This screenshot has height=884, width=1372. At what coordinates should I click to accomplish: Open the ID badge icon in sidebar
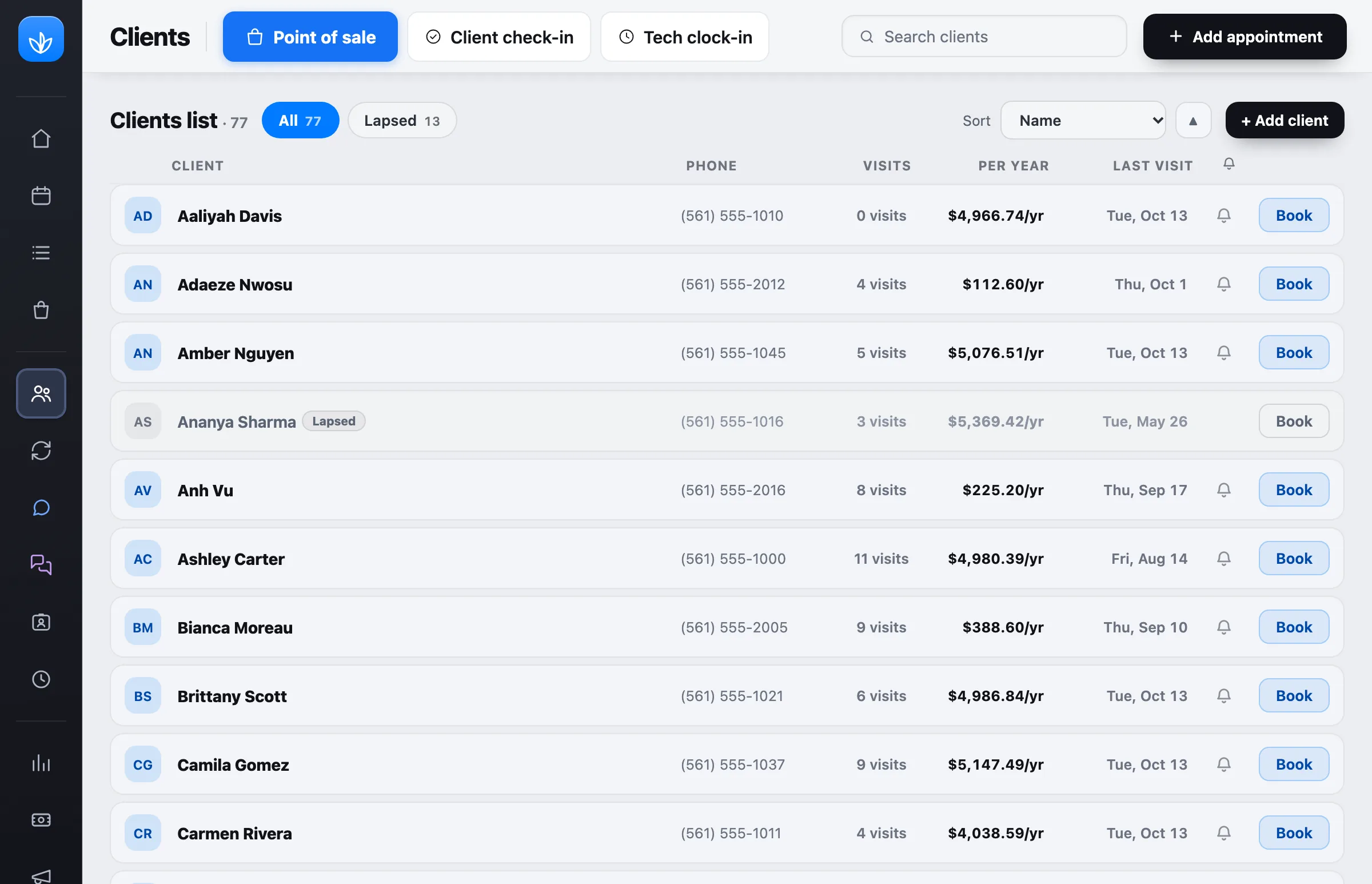click(x=41, y=622)
